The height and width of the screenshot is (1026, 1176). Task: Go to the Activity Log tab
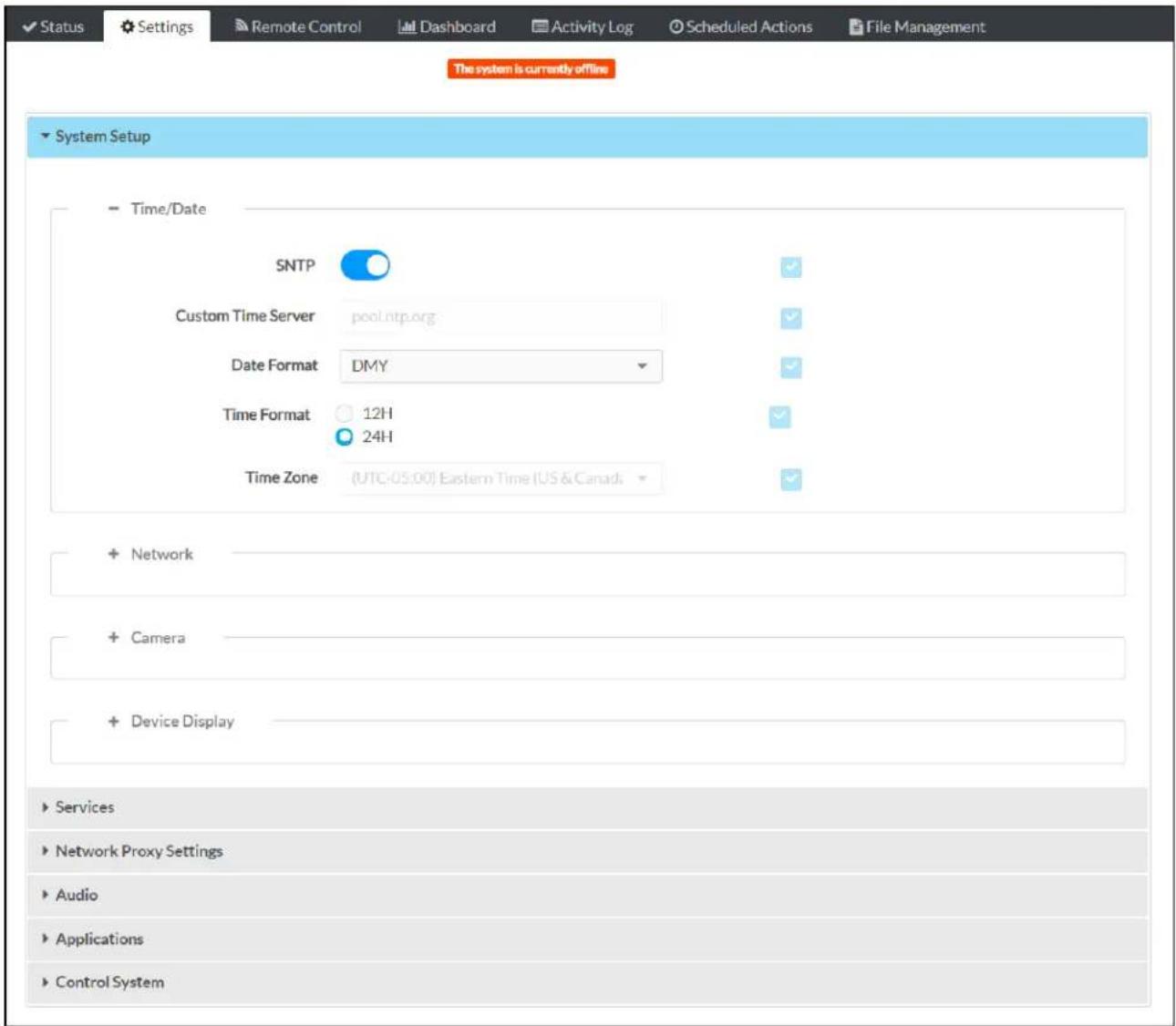click(583, 27)
